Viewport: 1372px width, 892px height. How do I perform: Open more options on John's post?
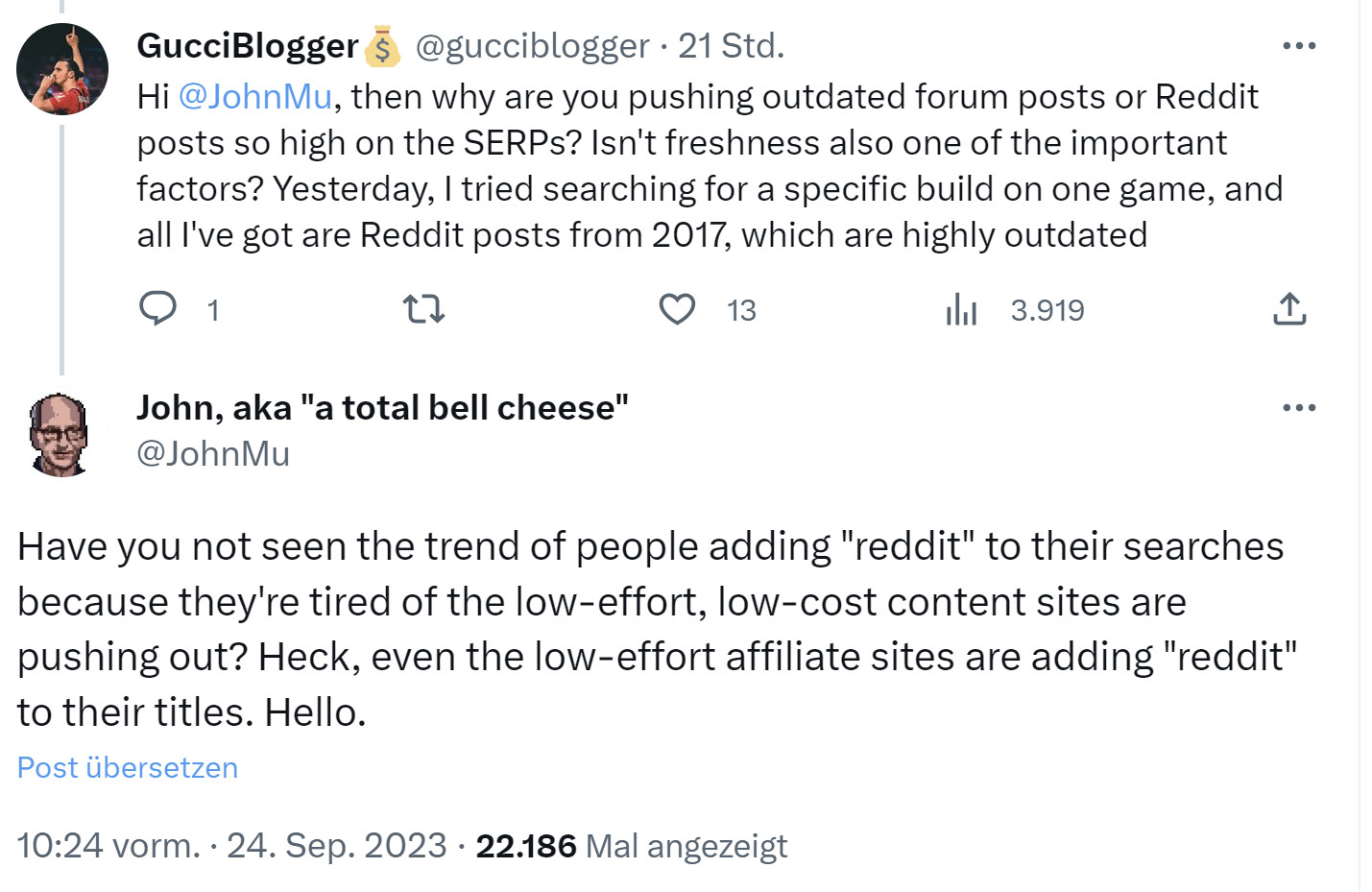[1299, 408]
